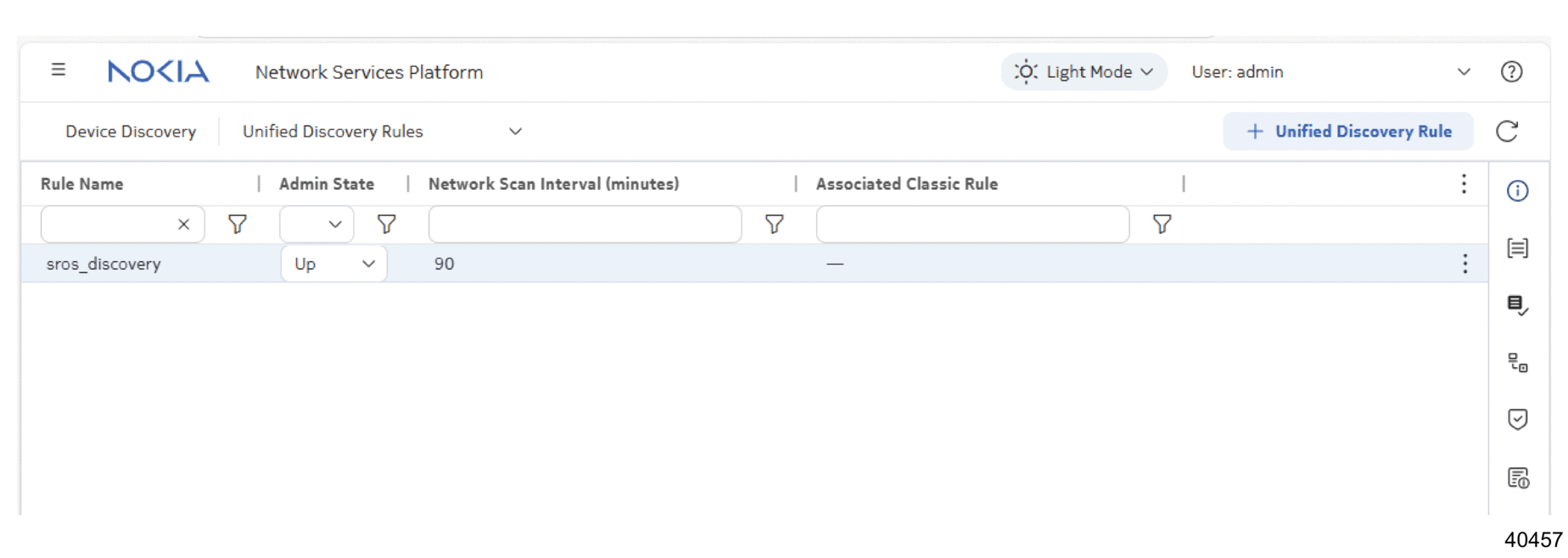1568x558 pixels.
Task: Open the info panel icon in sidebar
Action: (1517, 191)
